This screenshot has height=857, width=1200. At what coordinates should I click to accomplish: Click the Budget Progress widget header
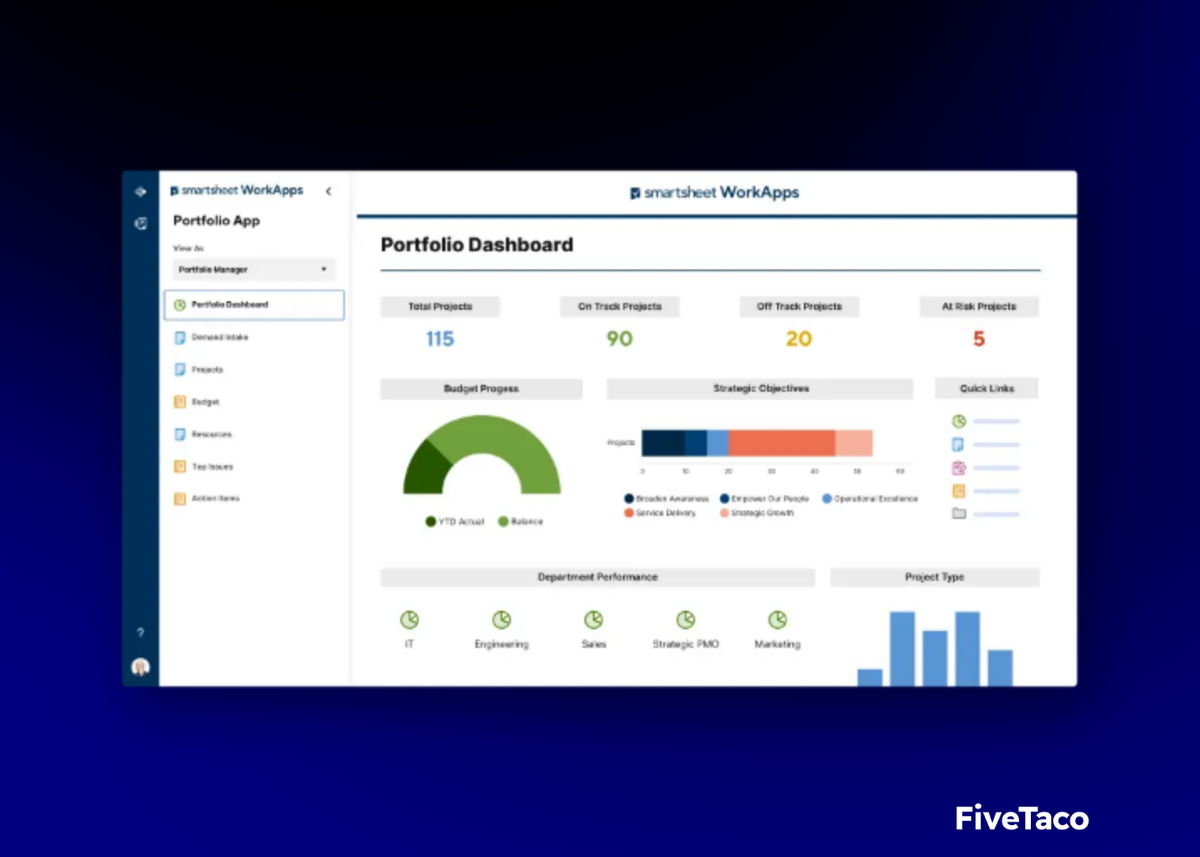[x=481, y=389]
